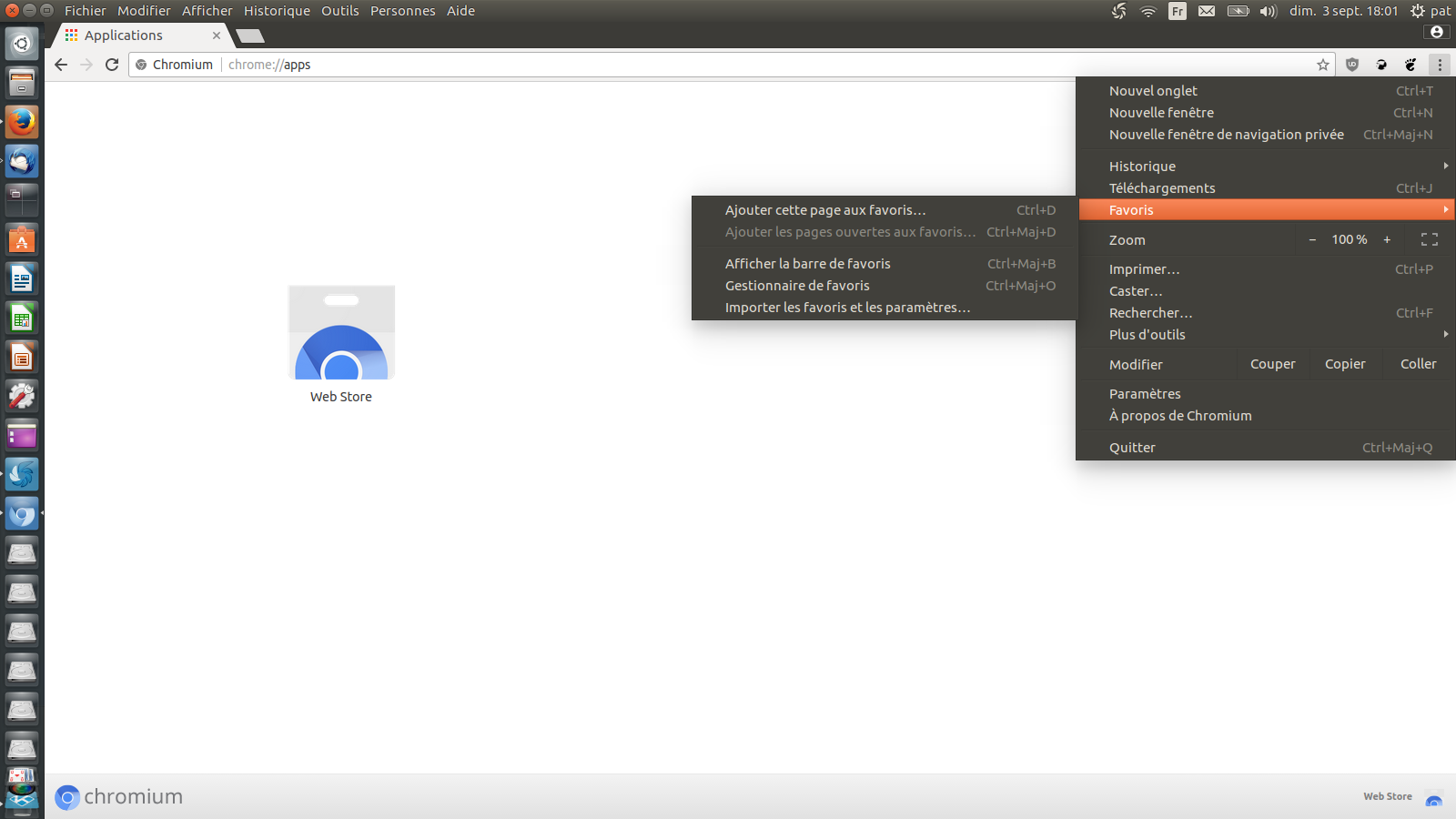Increase zoom with the plus button
1456x819 pixels.
(x=1387, y=239)
